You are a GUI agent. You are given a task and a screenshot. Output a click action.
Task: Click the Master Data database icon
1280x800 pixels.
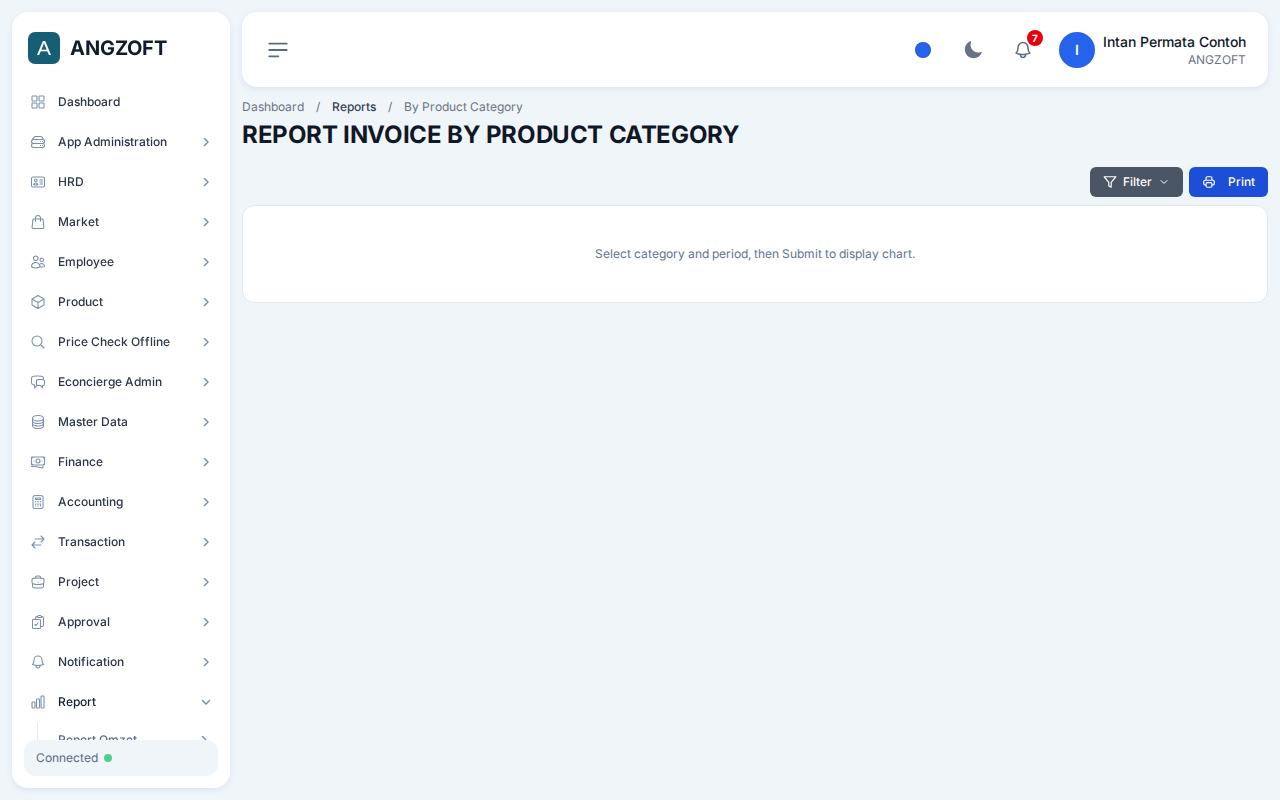click(x=38, y=422)
